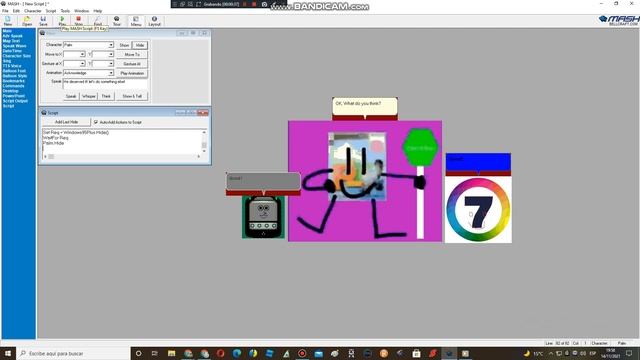Click the Layout toolbar icon
Screen dimensions: 640x360
(x=154, y=21)
